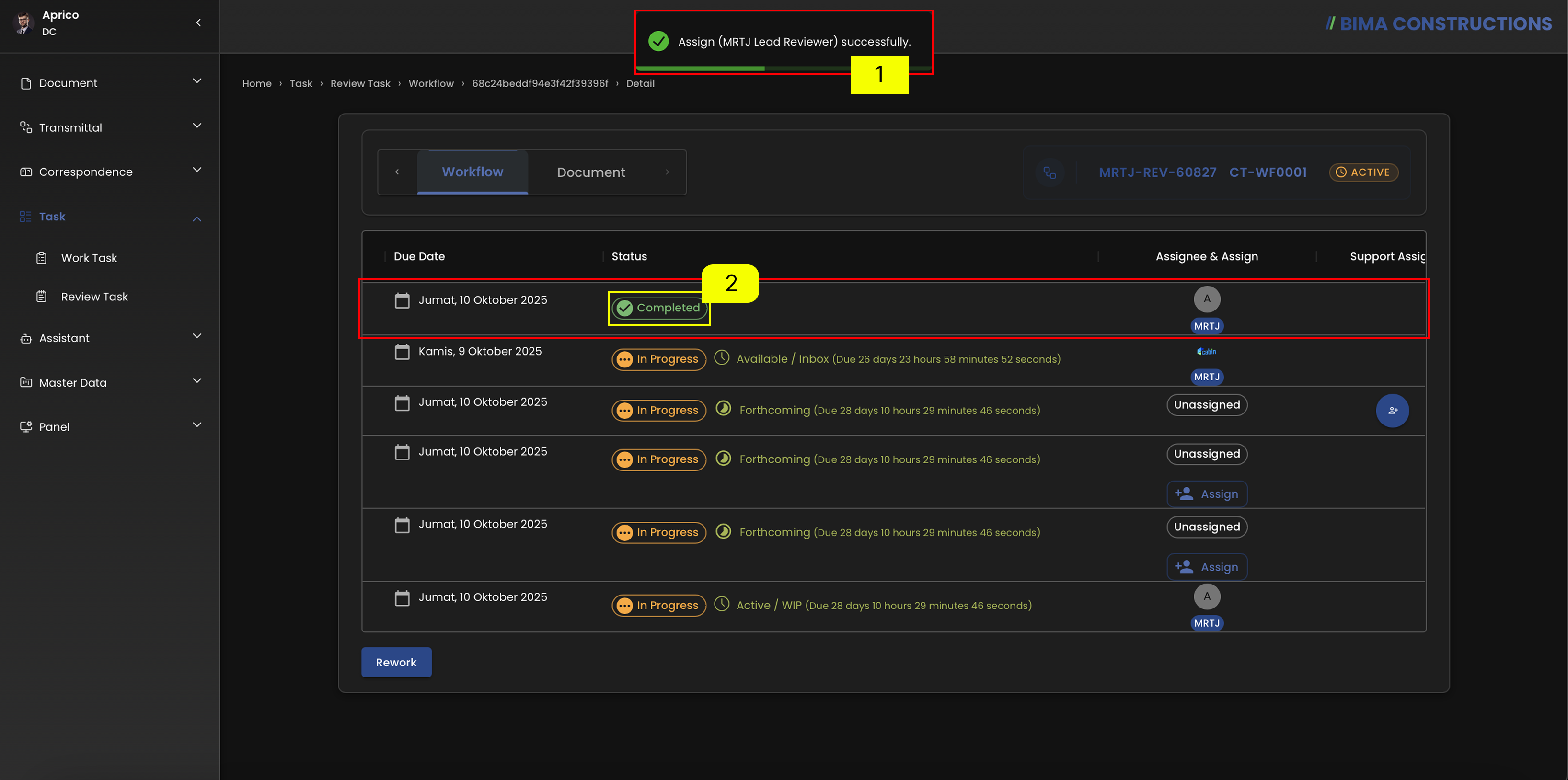This screenshot has width=1568, height=780.
Task: Click the Aprico user avatar
Action: point(23,23)
